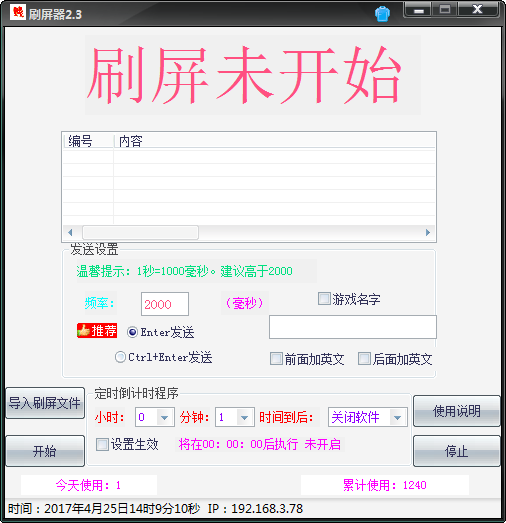Viewport: 506px width, 523px height.
Task: Click the IP address 192.168.3.78
Action: pyautogui.click(x=267, y=509)
